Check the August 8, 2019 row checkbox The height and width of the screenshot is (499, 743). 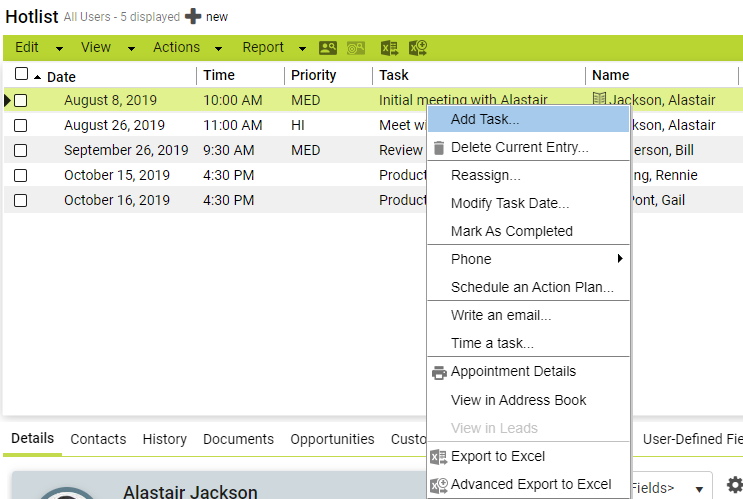click(20, 100)
